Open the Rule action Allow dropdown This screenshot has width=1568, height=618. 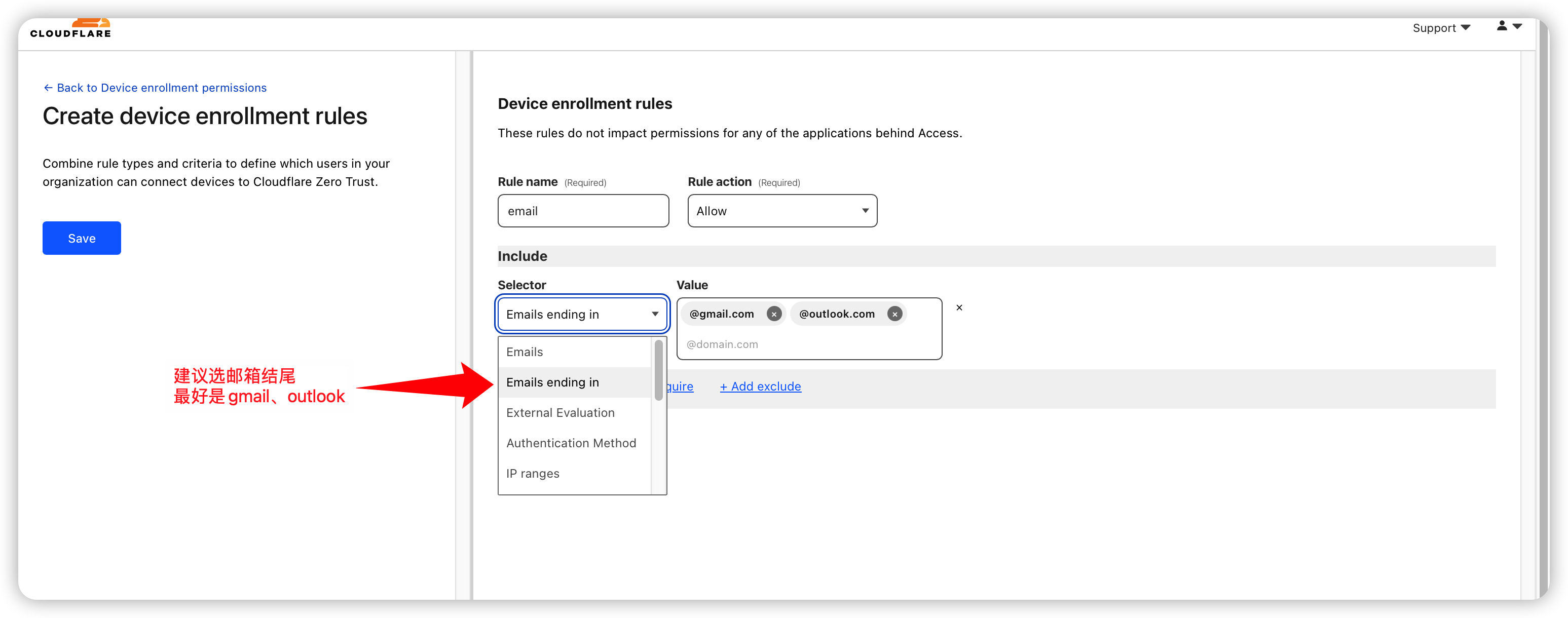(x=781, y=211)
